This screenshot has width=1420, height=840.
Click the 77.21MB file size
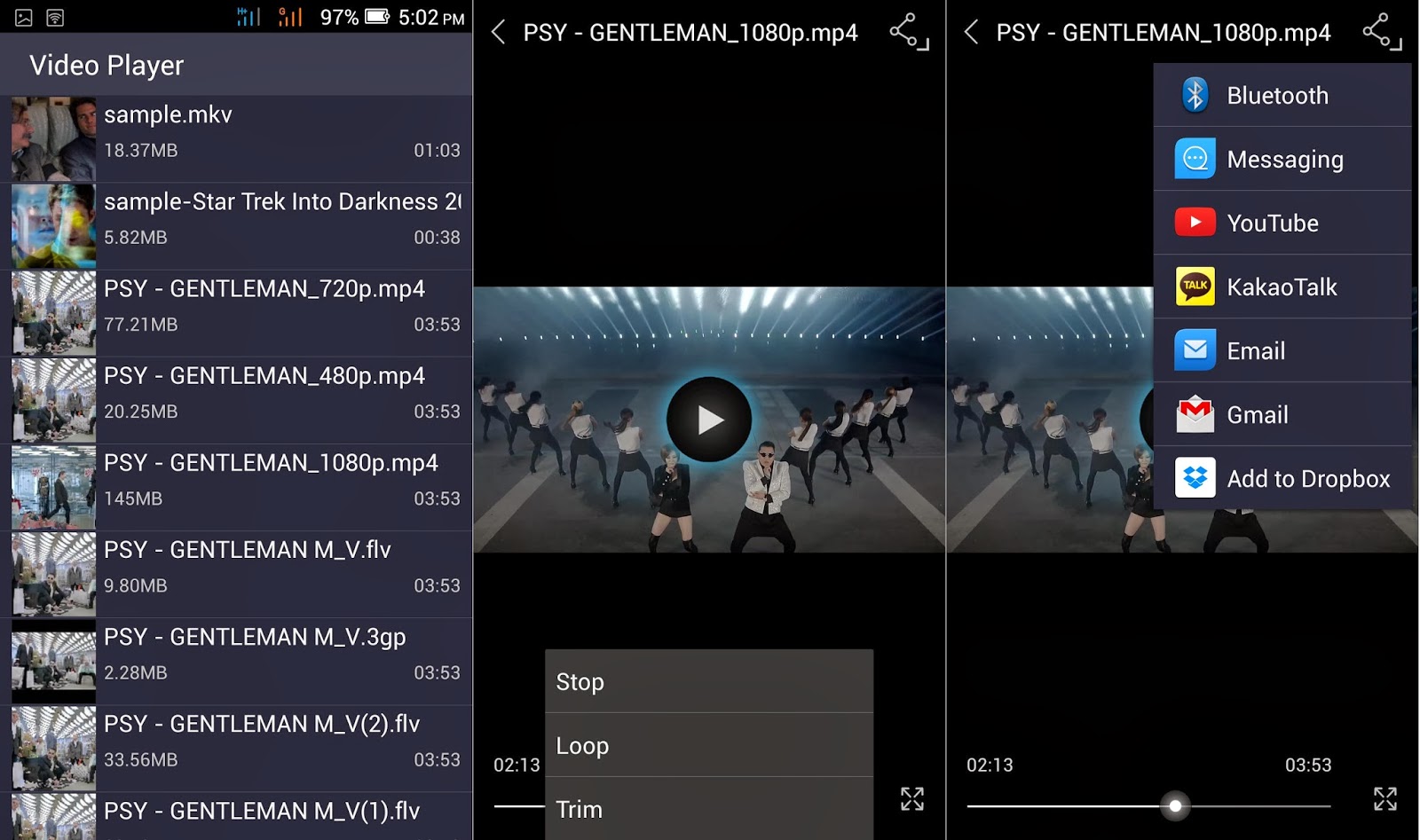141,324
